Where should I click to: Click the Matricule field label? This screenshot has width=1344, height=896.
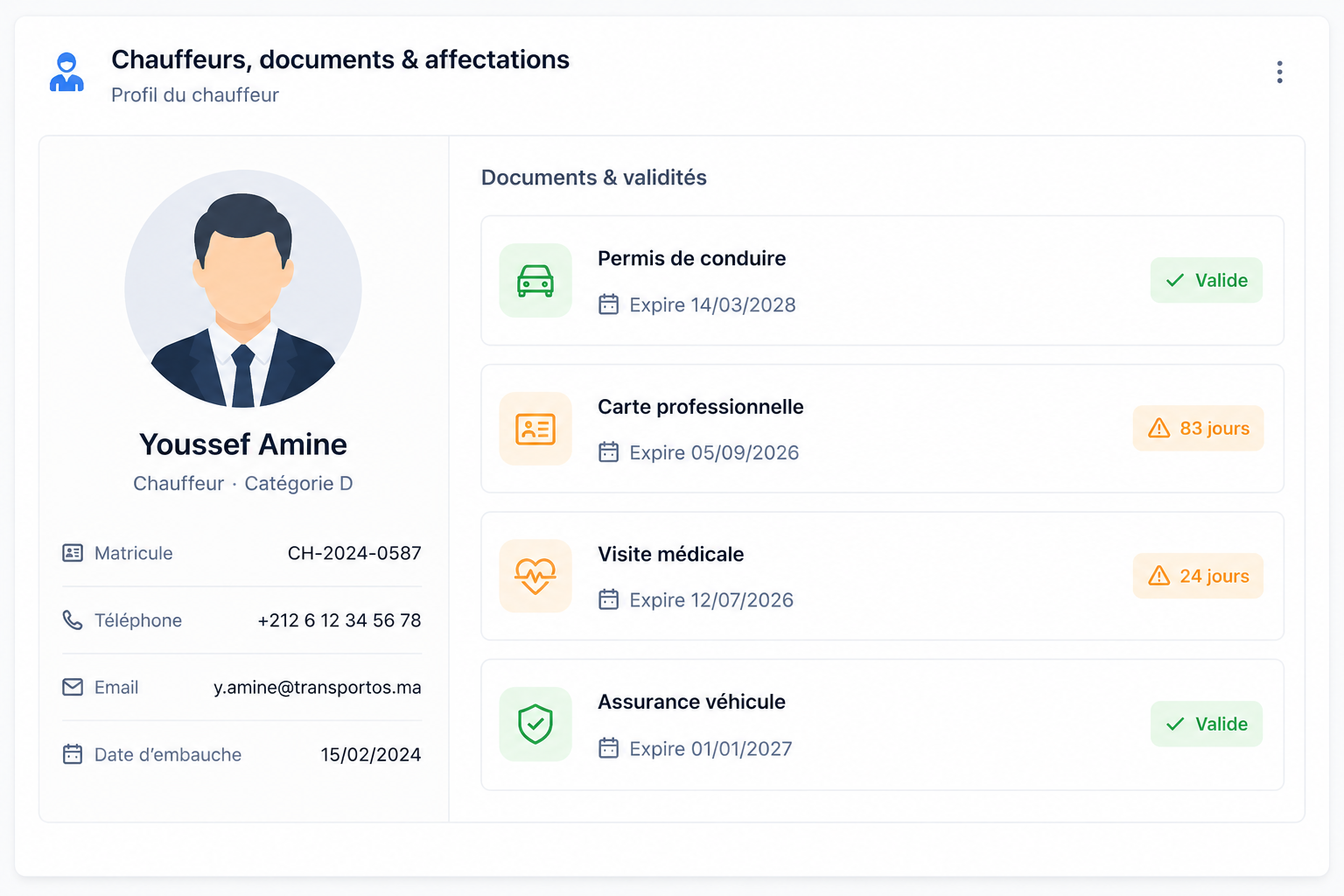click(134, 553)
